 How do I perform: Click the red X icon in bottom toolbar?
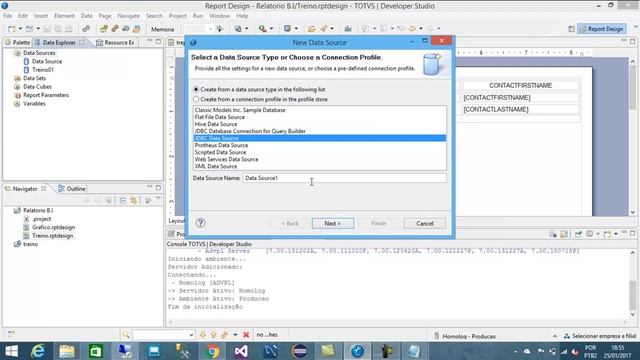pos(246,335)
